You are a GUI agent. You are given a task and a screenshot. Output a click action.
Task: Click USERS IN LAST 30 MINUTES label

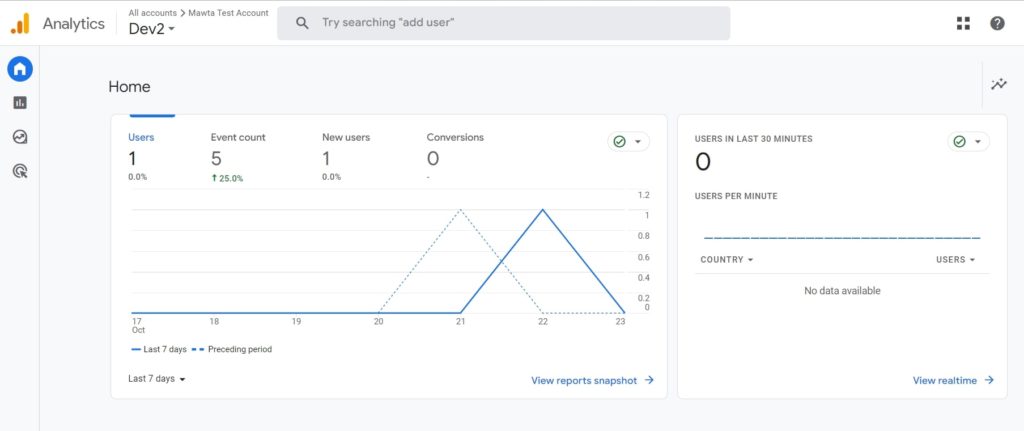coord(754,139)
